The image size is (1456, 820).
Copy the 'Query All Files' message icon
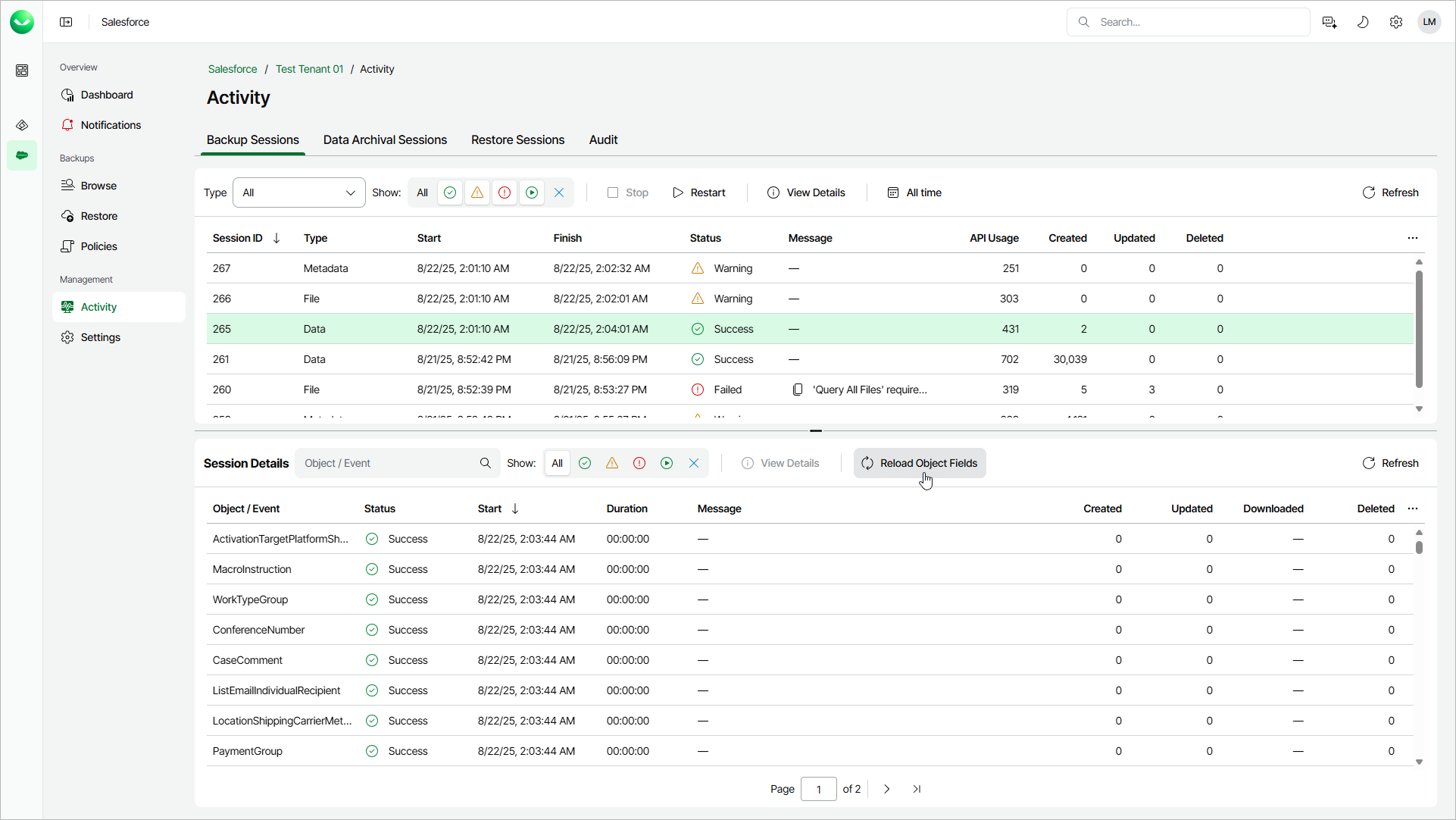click(x=798, y=390)
